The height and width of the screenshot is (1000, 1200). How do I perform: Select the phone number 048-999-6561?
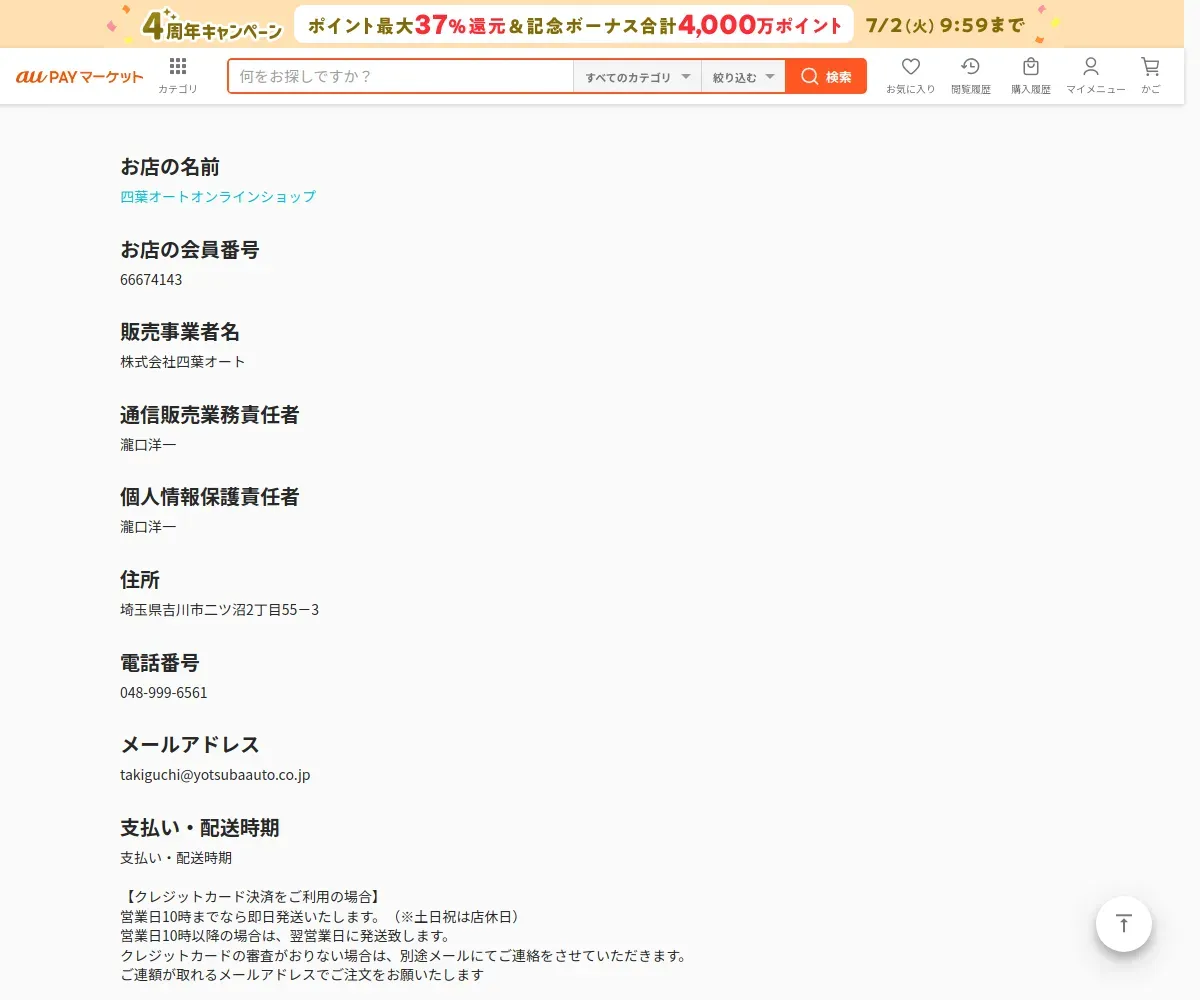[x=164, y=692]
